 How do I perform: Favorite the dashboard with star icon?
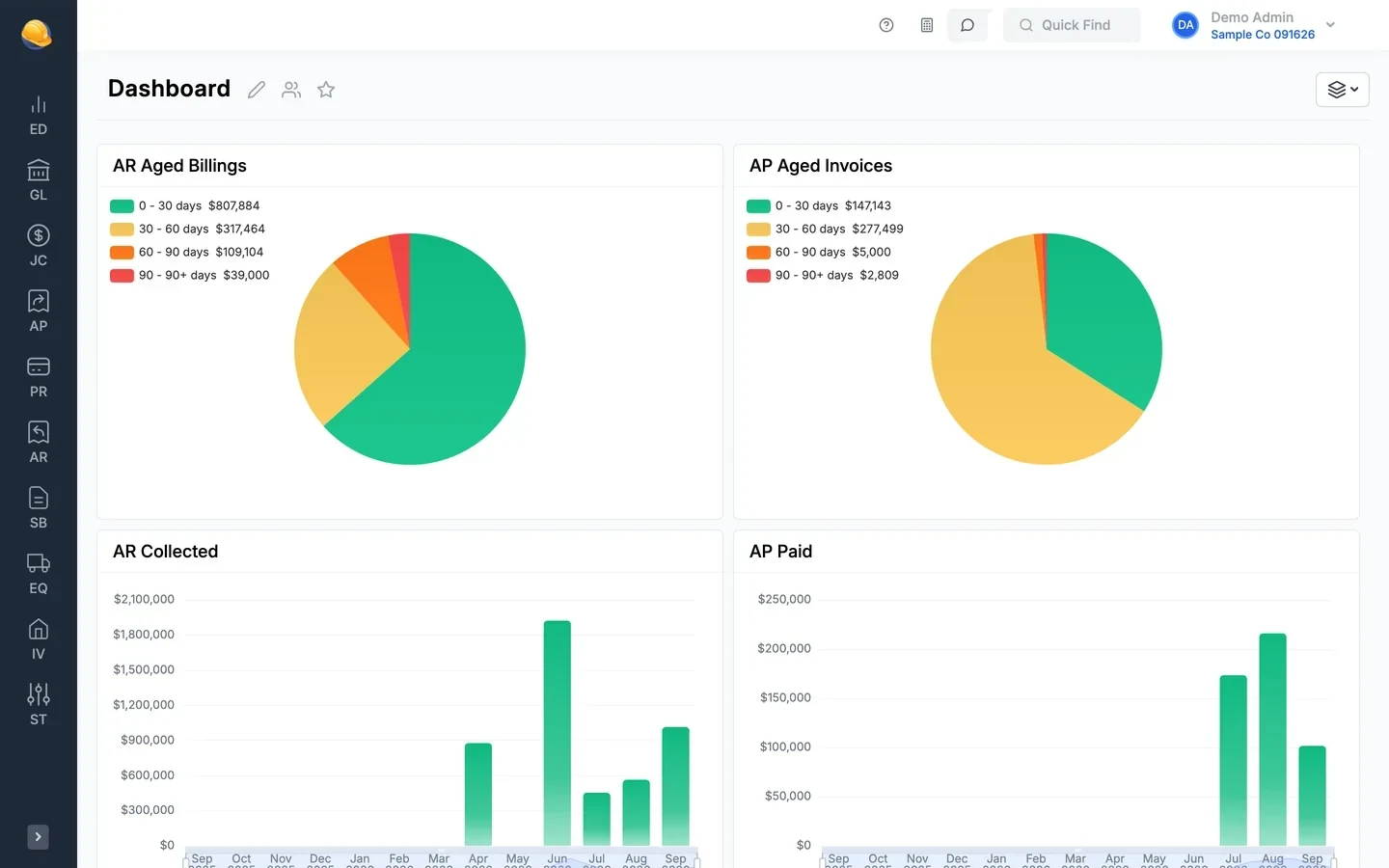(x=326, y=90)
